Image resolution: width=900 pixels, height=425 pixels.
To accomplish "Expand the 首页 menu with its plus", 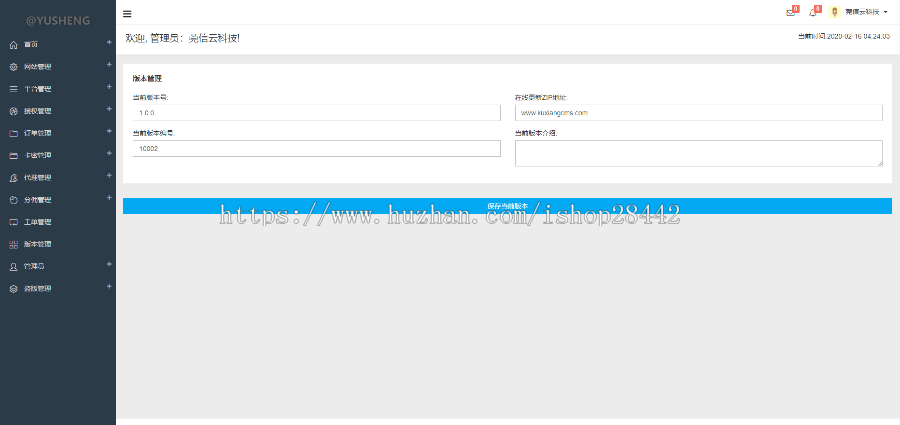I will point(109,42).
